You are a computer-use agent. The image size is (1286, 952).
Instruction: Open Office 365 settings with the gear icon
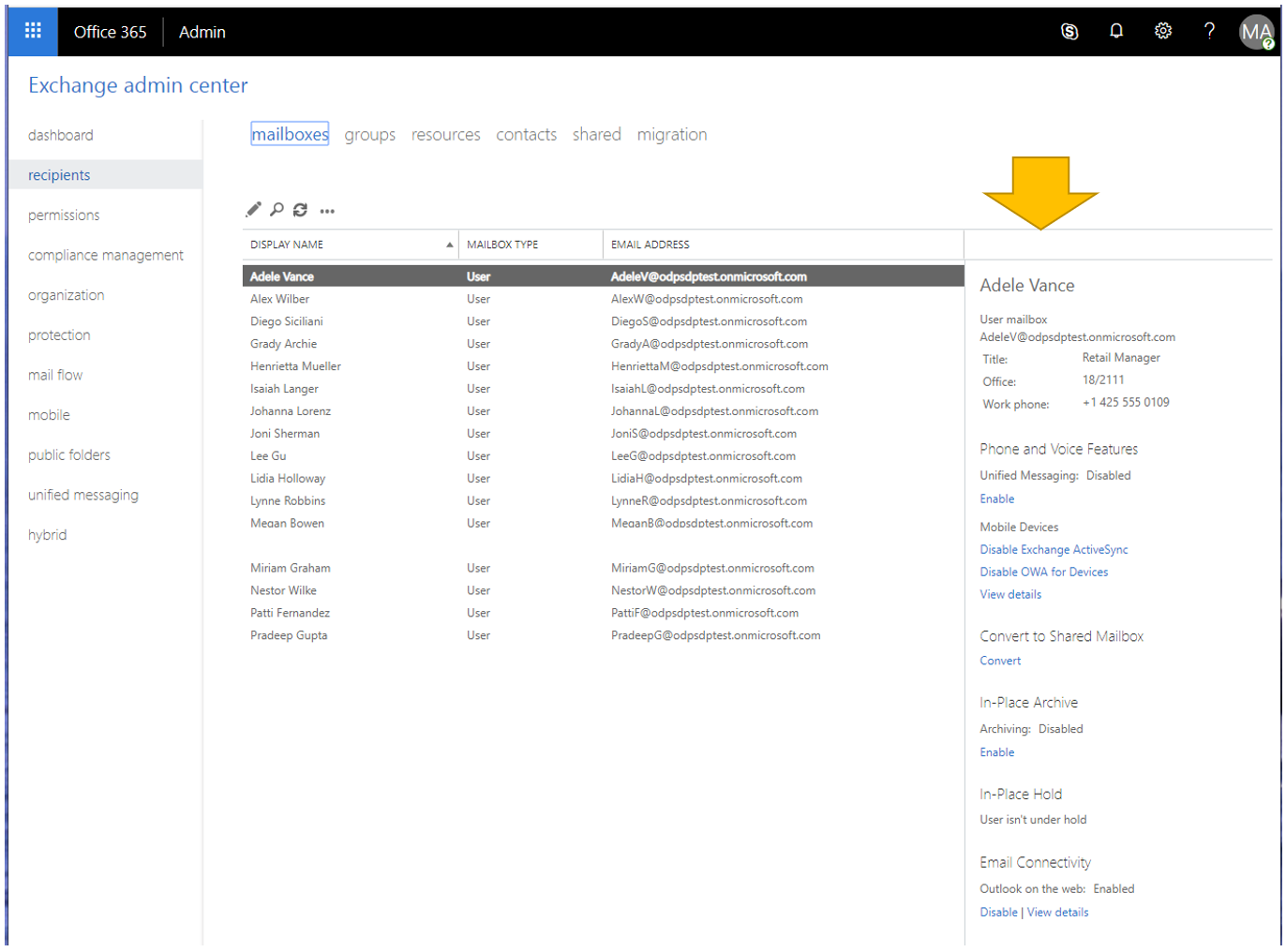[1162, 30]
